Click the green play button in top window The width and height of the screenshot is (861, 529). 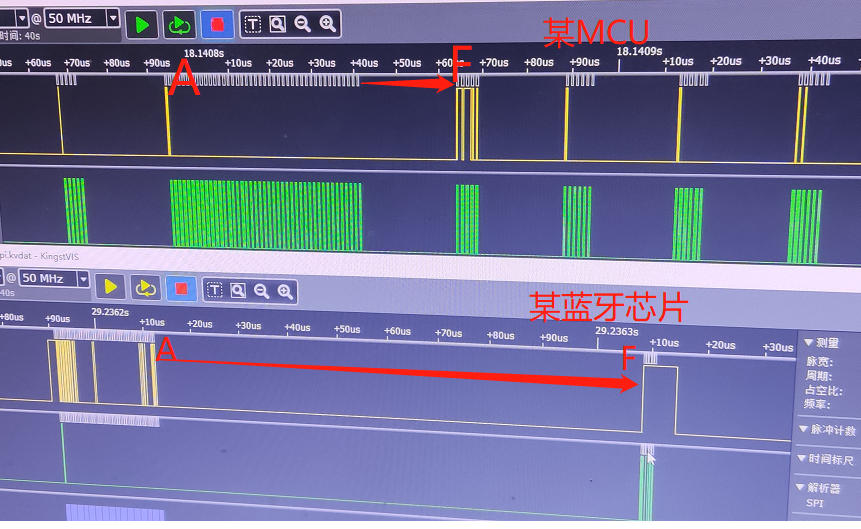[143, 24]
